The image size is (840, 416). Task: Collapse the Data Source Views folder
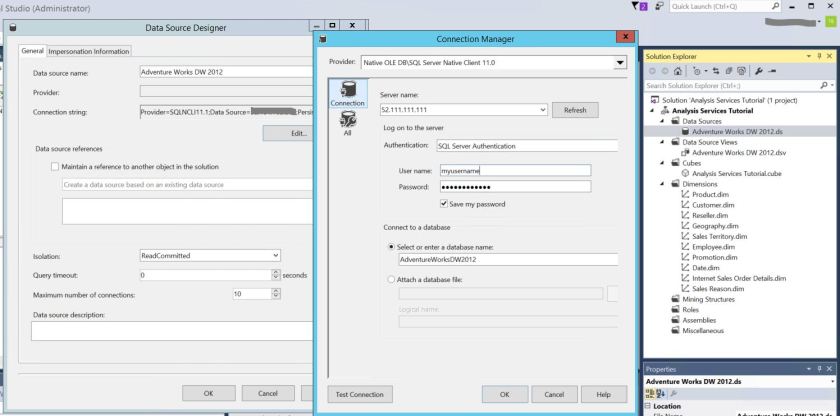(x=662, y=142)
